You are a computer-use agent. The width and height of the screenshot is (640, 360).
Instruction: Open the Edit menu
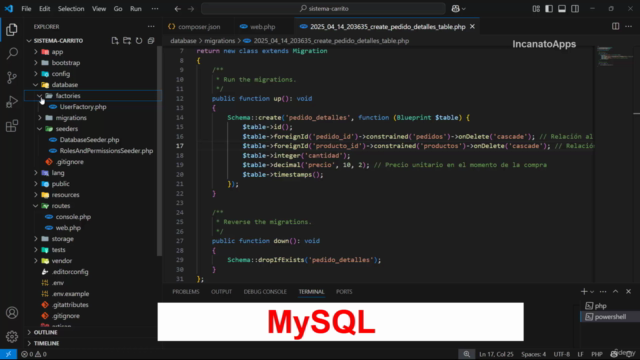44,9
